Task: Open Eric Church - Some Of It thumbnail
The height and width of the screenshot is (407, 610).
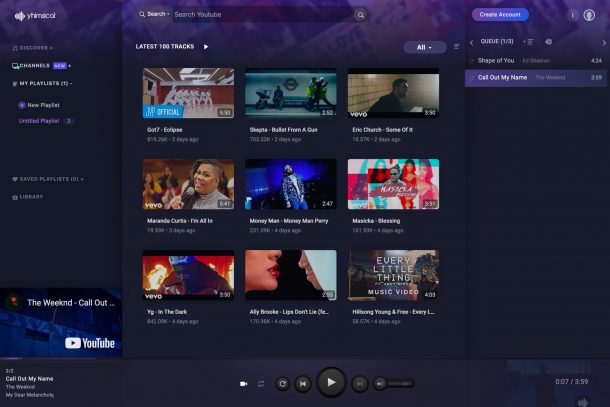Action: click(393, 93)
